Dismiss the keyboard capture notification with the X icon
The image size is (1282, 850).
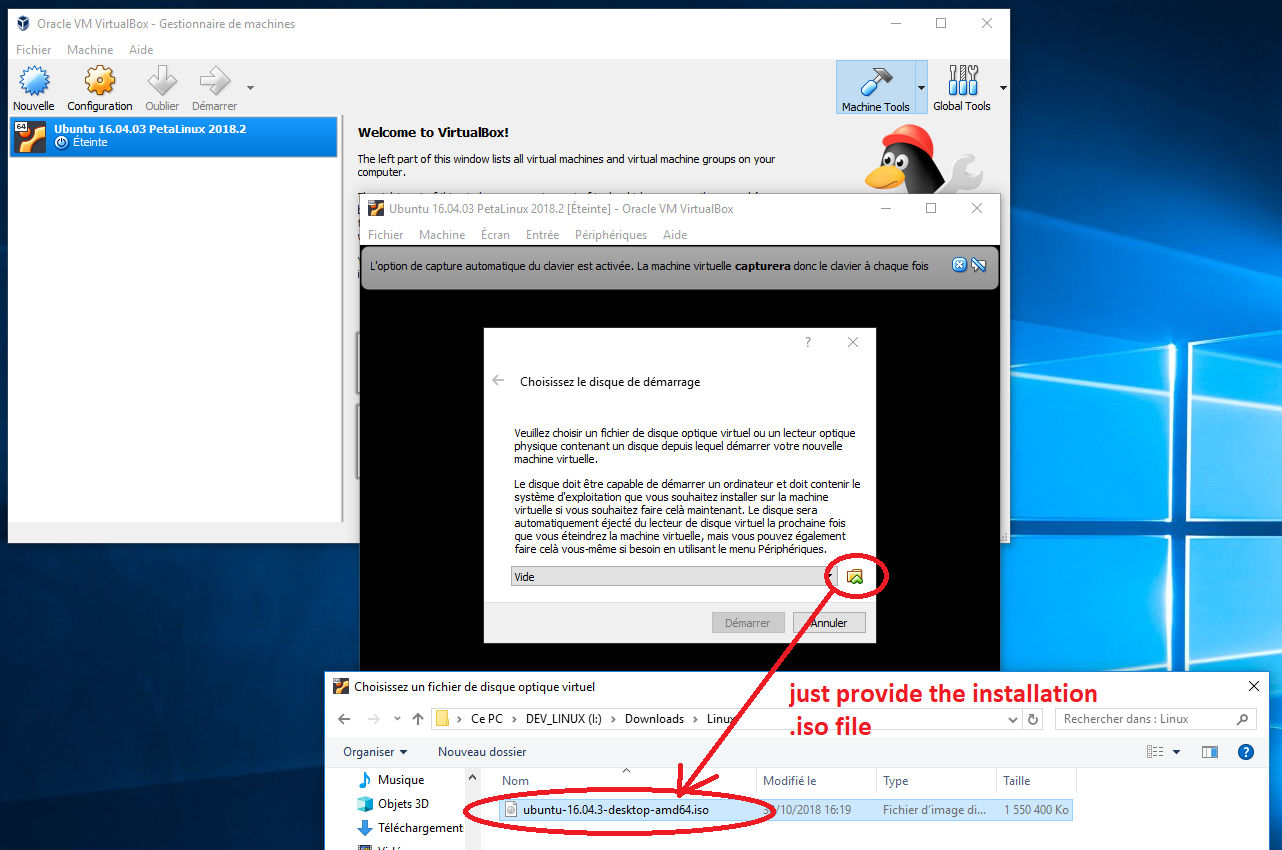[959, 265]
